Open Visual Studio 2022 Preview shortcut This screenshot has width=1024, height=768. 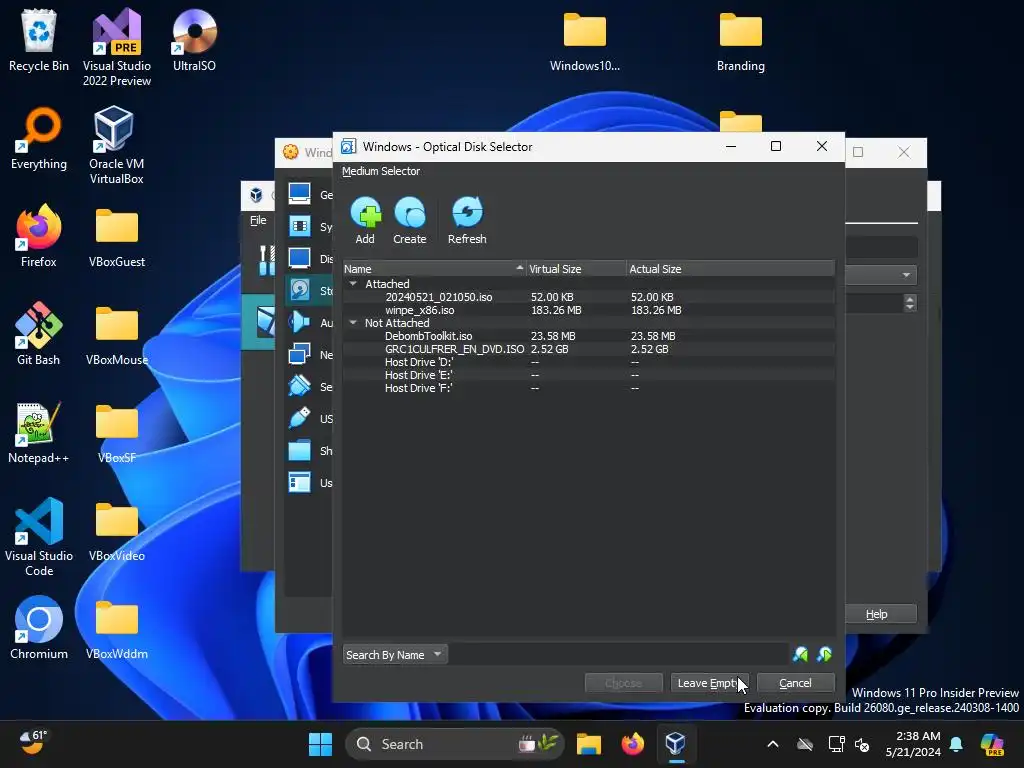pos(116,47)
